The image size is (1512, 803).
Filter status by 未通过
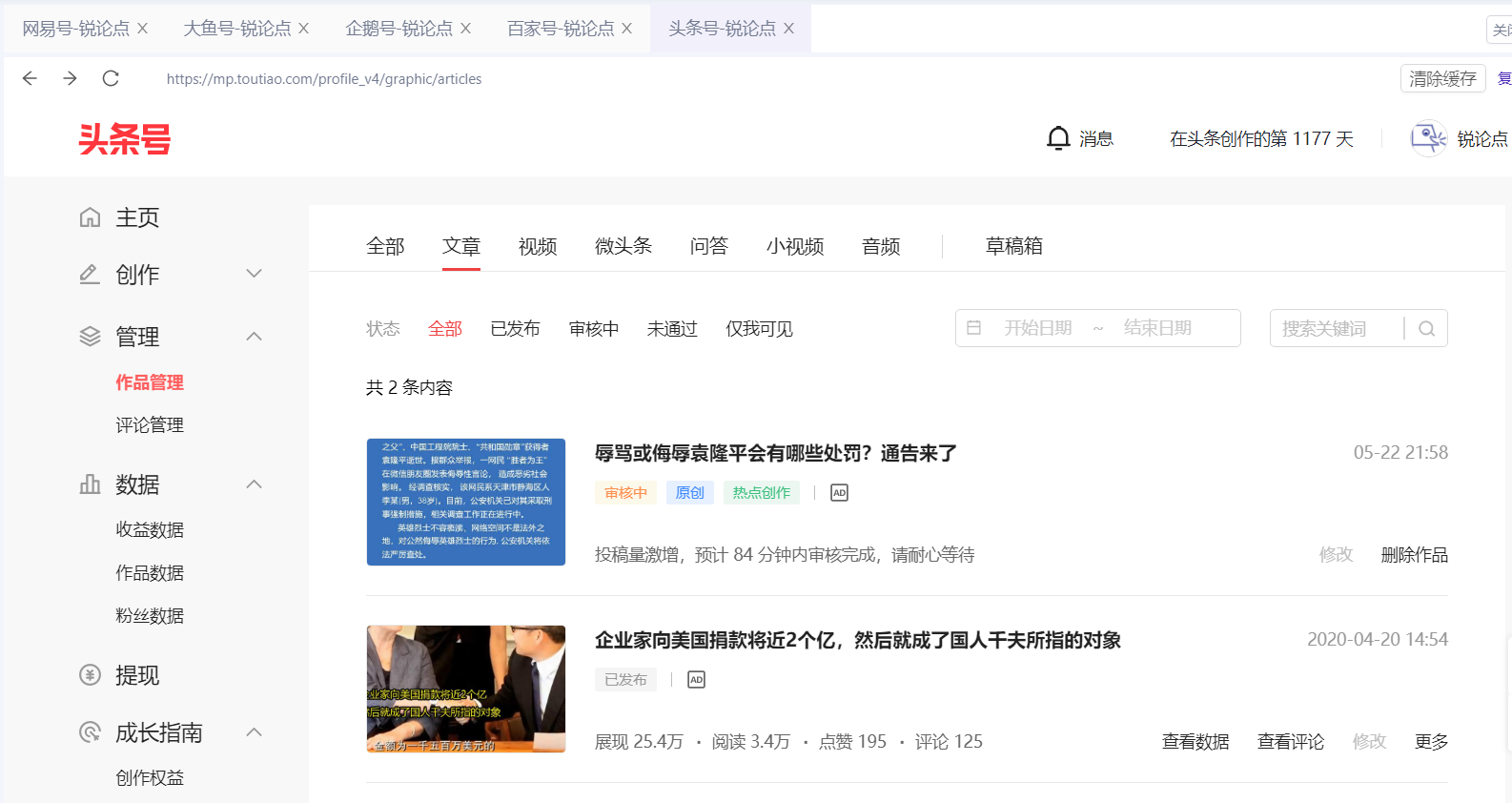672,329
